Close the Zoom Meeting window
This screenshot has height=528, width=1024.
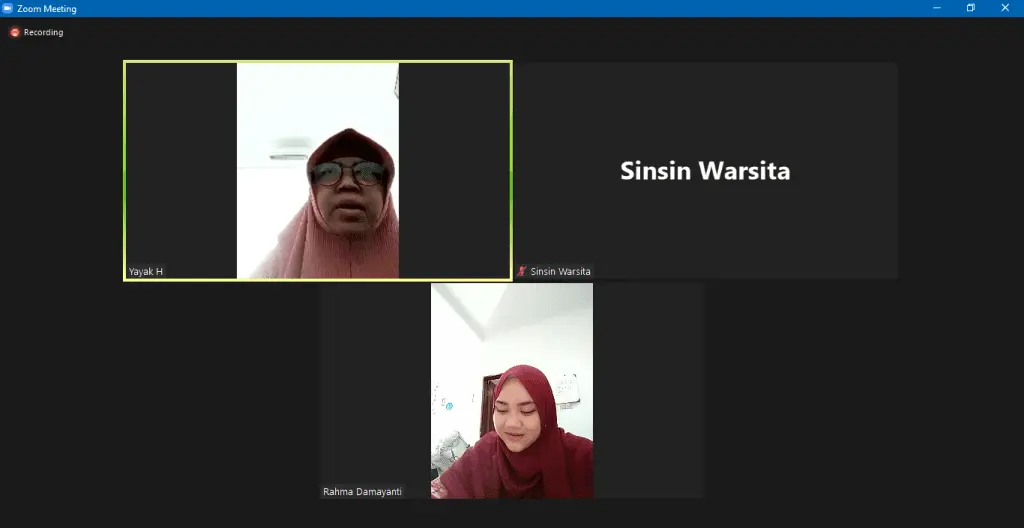[1005, 8]
